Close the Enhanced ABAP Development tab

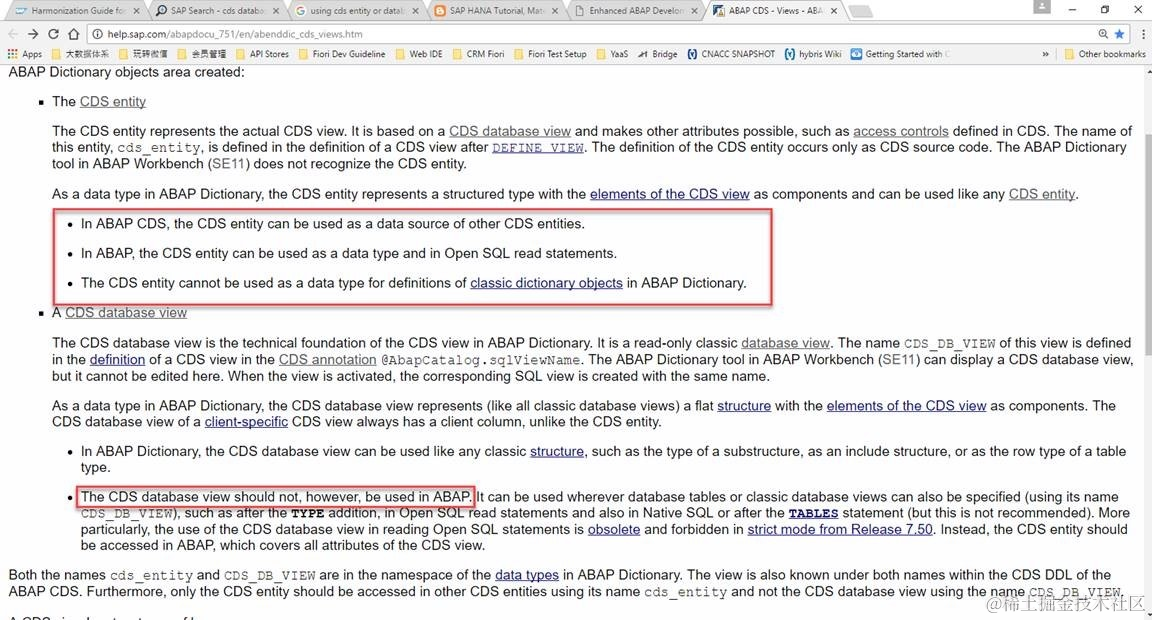tap(694, 11)
